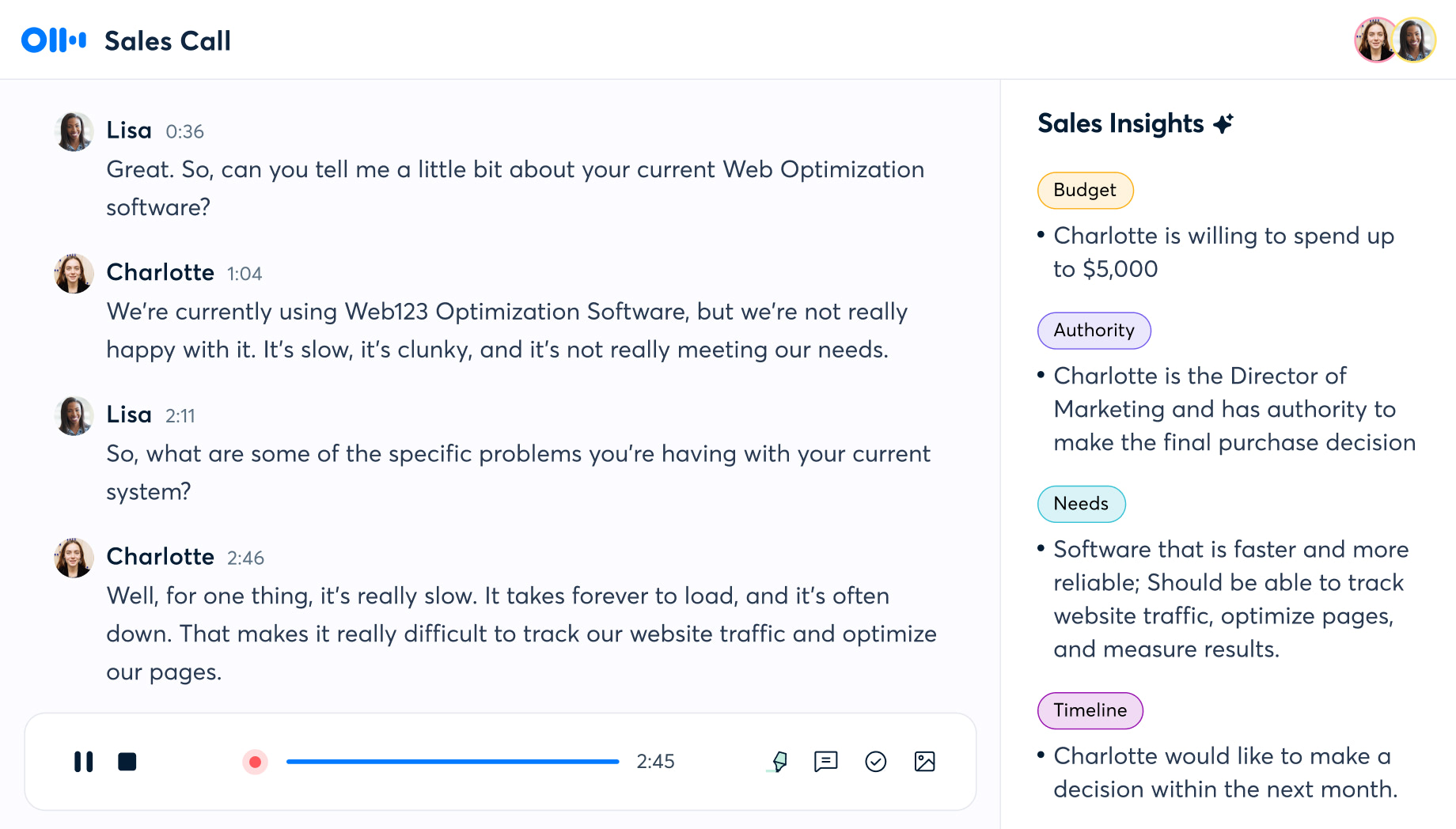This screenshot has height=829, width=1456.
Task: Click the highlighter icon in the playback bar
Action: [779, 762]
